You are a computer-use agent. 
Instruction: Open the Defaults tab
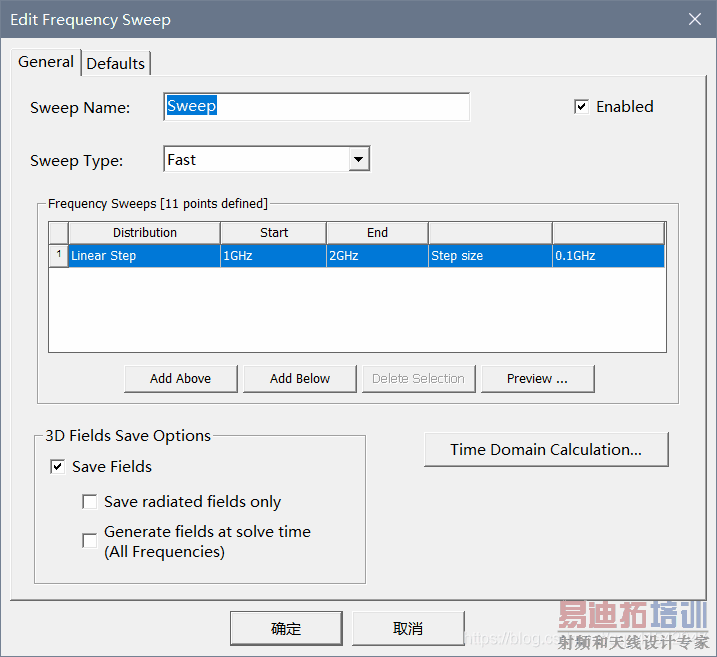click(116, 64)
